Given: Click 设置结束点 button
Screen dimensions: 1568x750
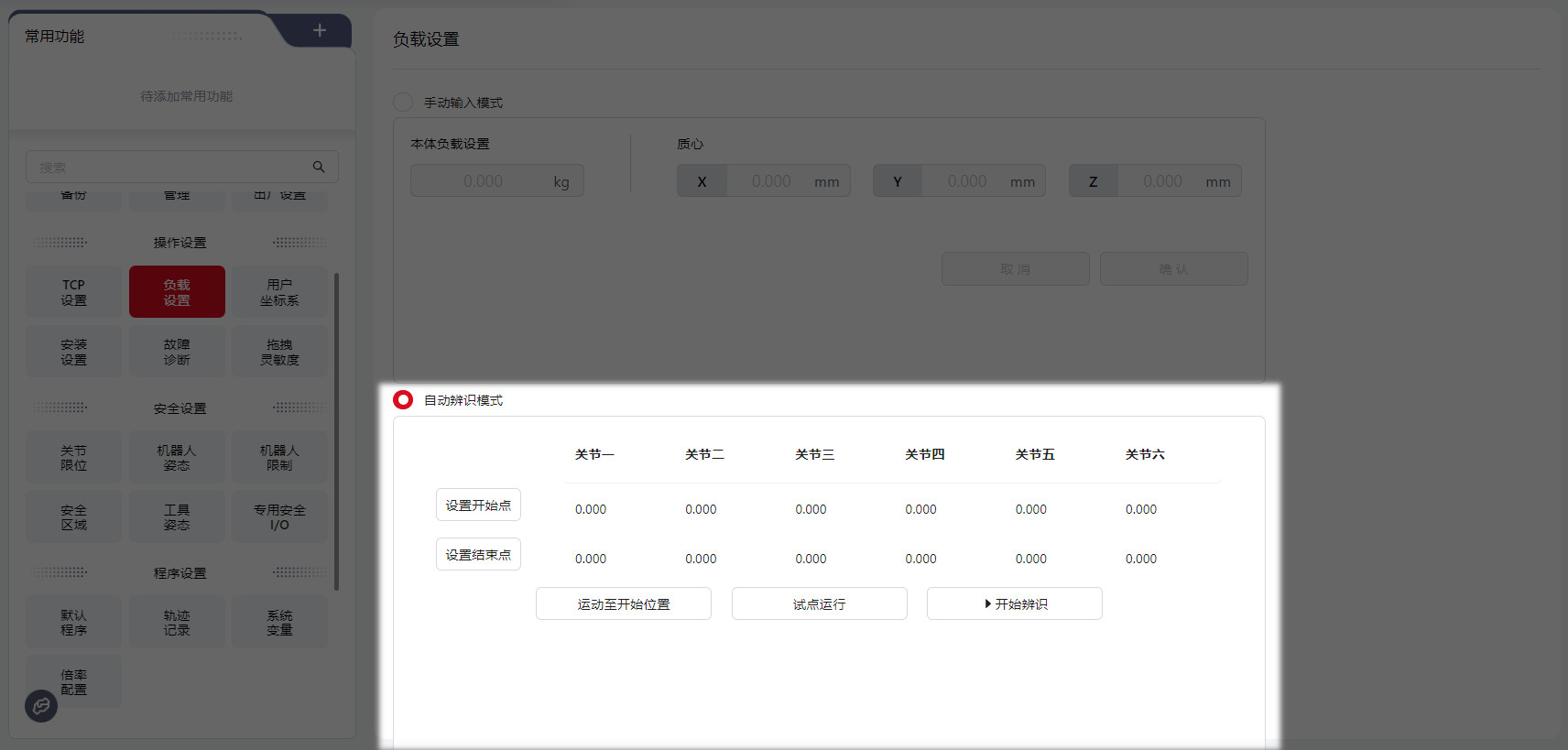Looking at the screenshot, I should 478,555.
